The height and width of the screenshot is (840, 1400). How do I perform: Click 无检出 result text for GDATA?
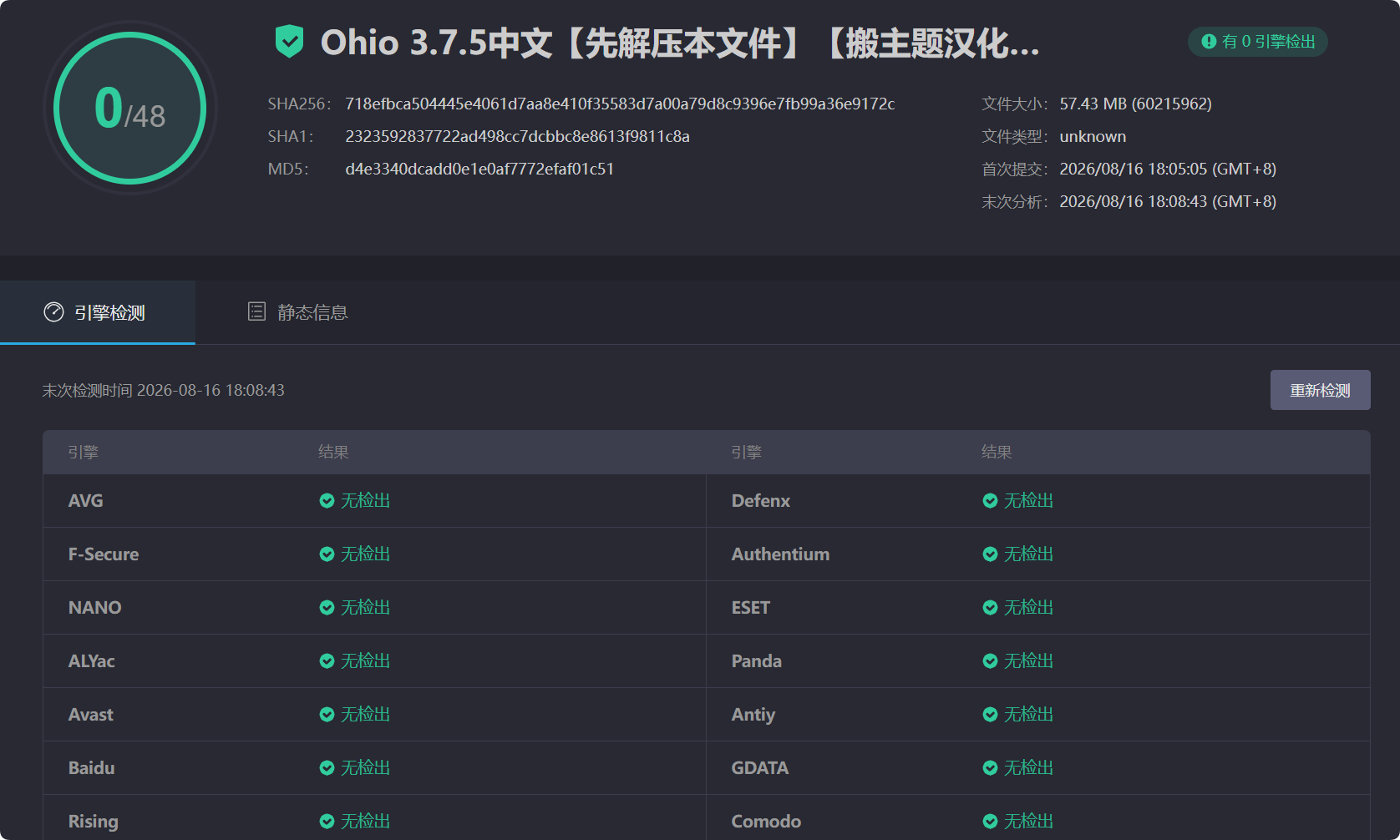click(x=1029, y=767)
